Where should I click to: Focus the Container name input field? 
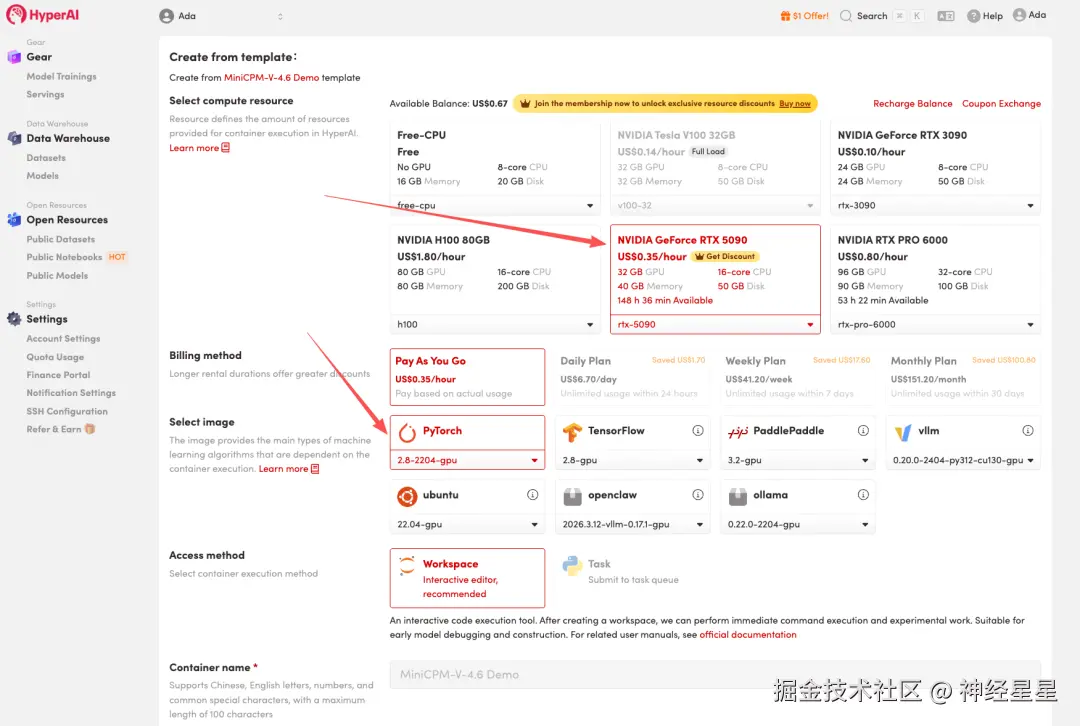[715, 674]
